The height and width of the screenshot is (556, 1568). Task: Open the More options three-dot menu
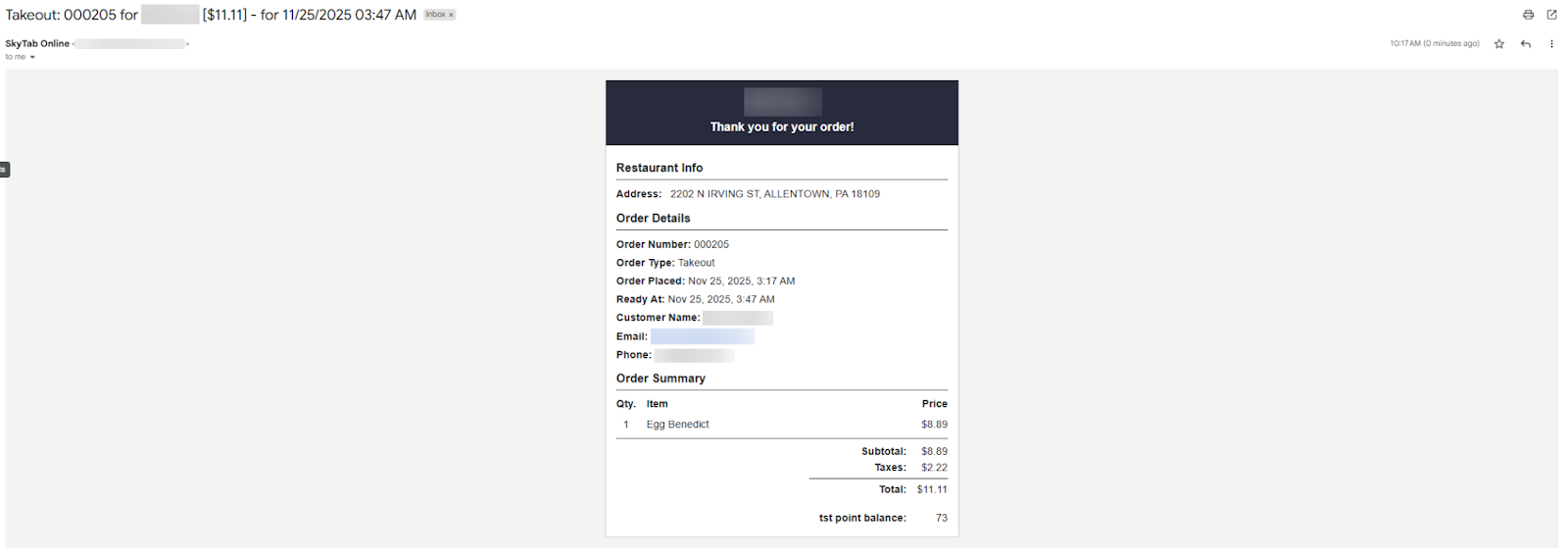(x=1551, y=44)
